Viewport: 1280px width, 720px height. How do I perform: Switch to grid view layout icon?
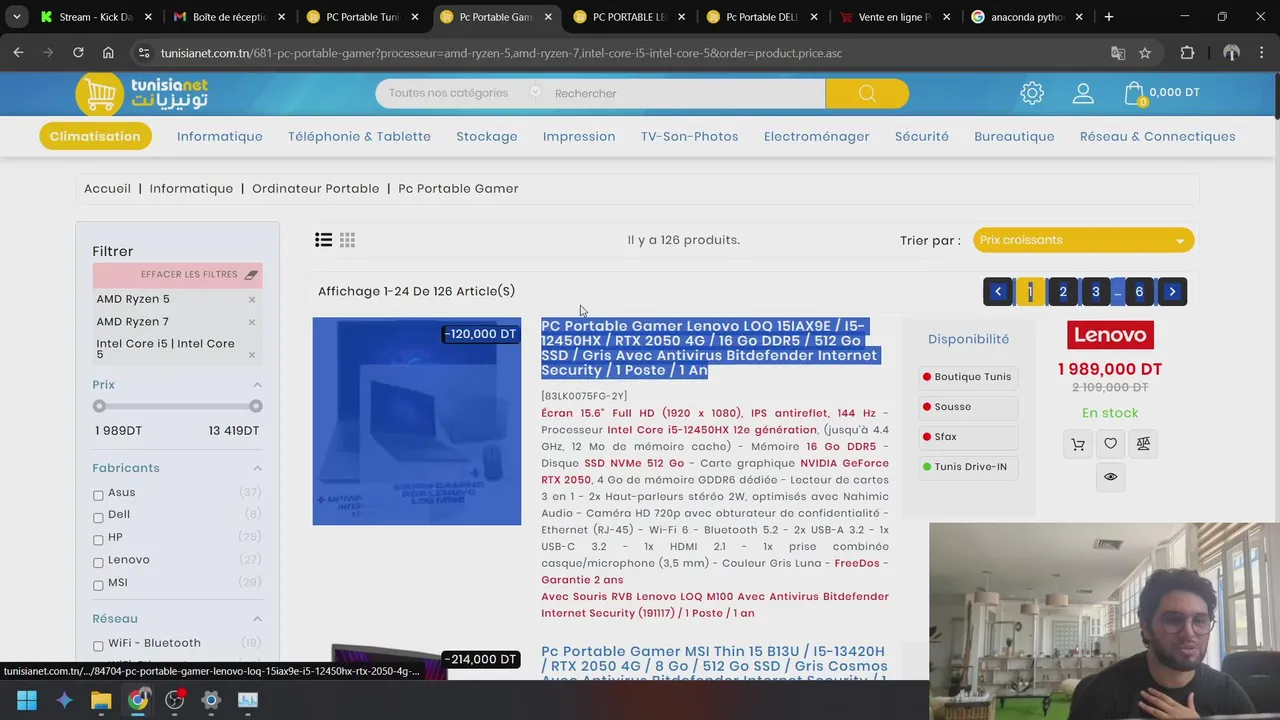347,240
